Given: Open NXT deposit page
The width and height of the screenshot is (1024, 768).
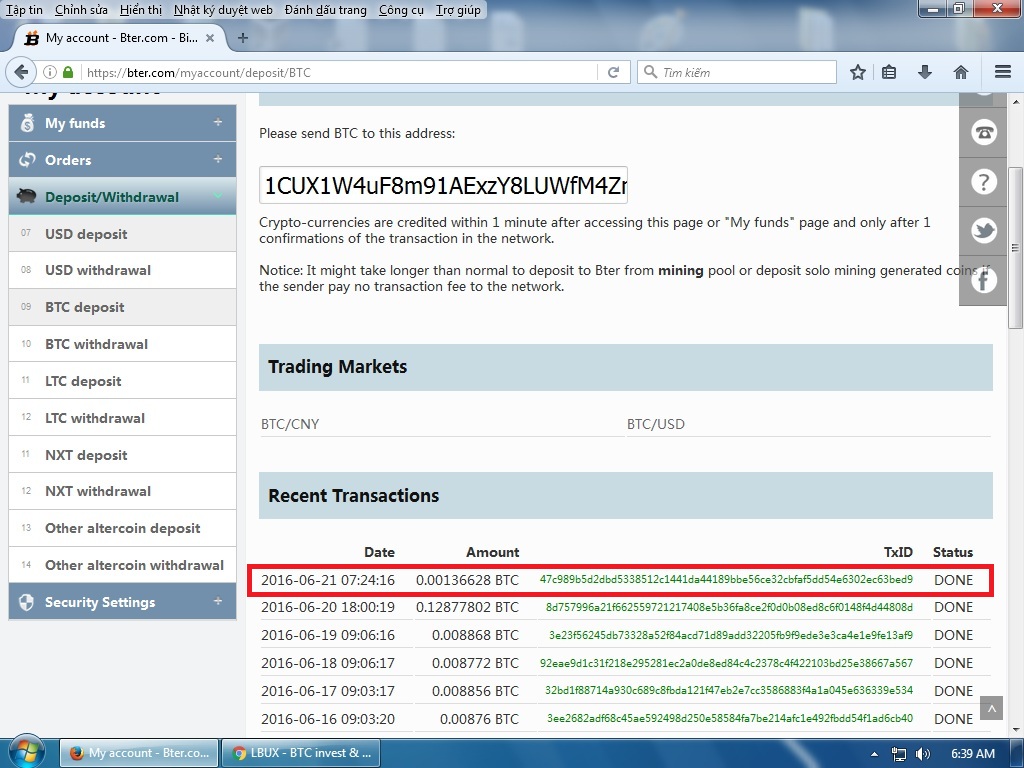Looking at the screenshot, I should coord(122,455).
